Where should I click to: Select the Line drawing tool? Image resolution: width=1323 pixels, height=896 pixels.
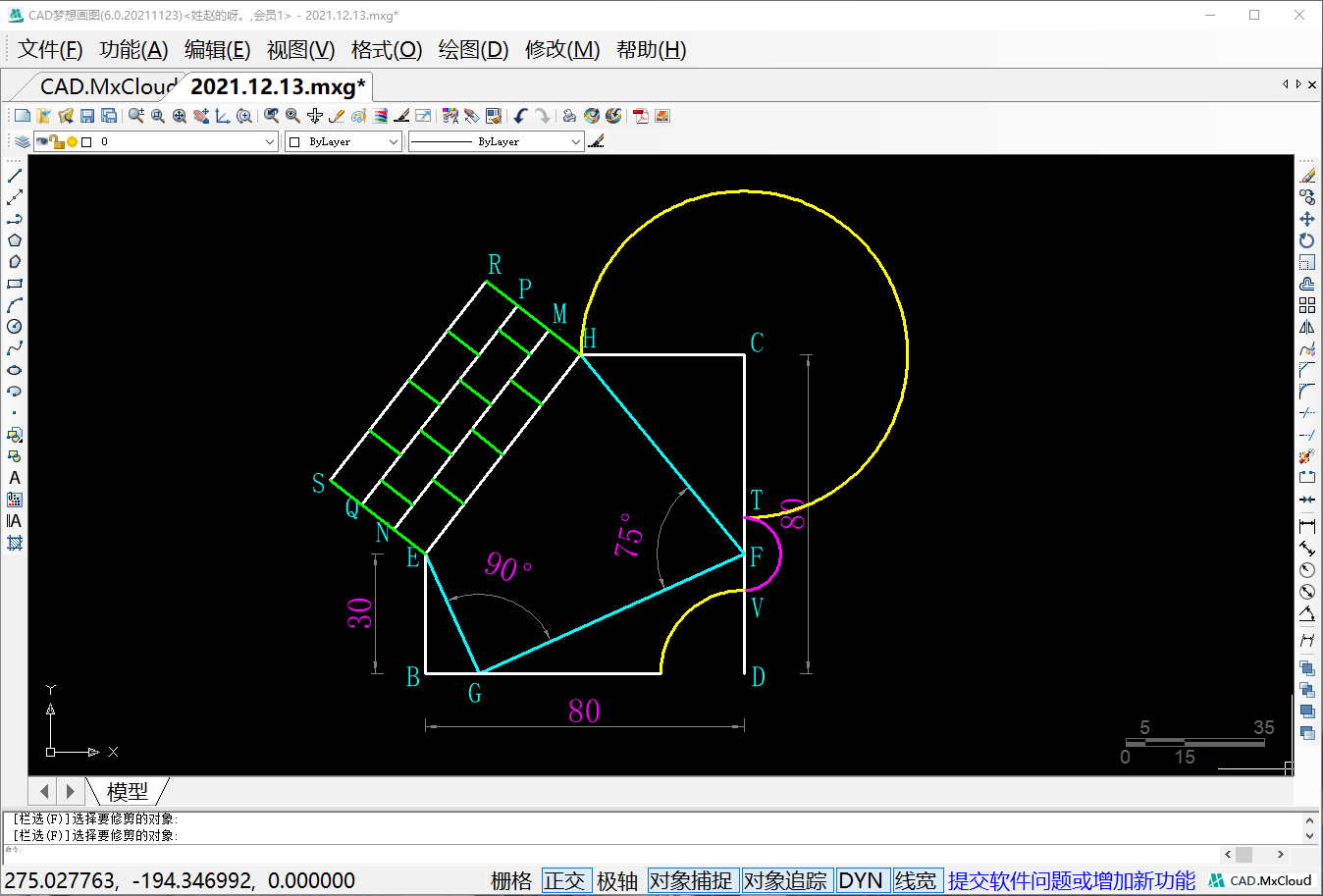15,176
